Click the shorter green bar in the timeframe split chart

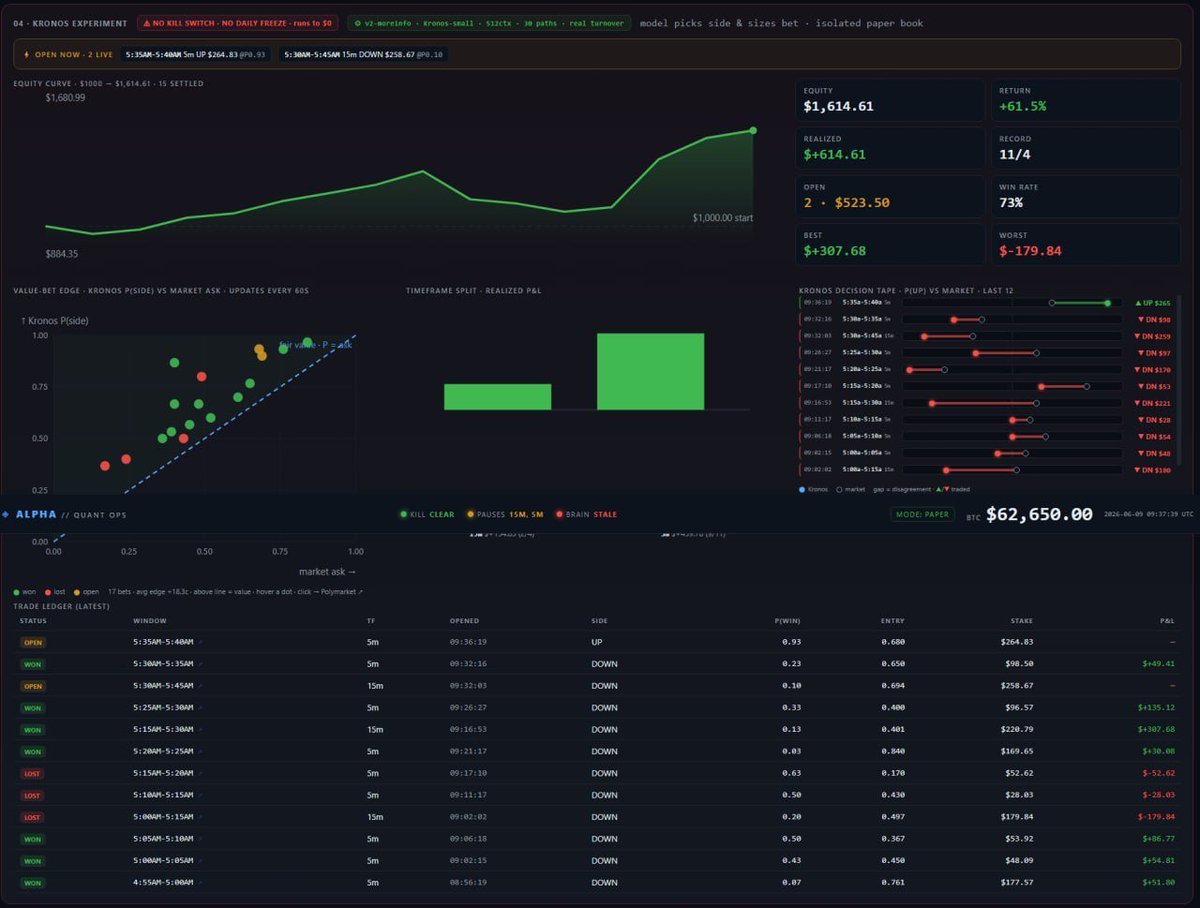pyautogui.click(x=497, y=397)
